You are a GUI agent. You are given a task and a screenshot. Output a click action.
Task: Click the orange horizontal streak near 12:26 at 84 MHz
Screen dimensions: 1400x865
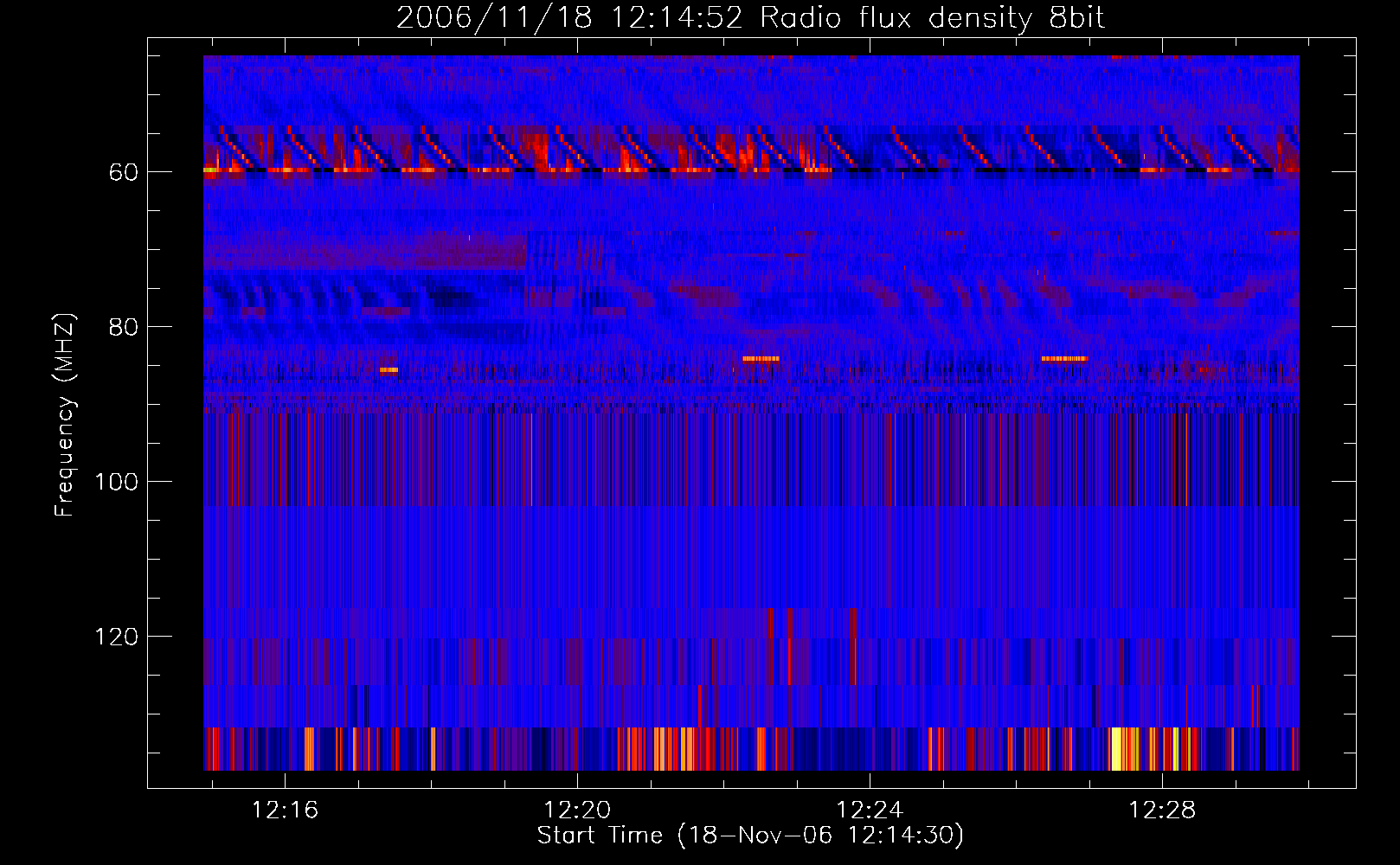point(1064,358)
